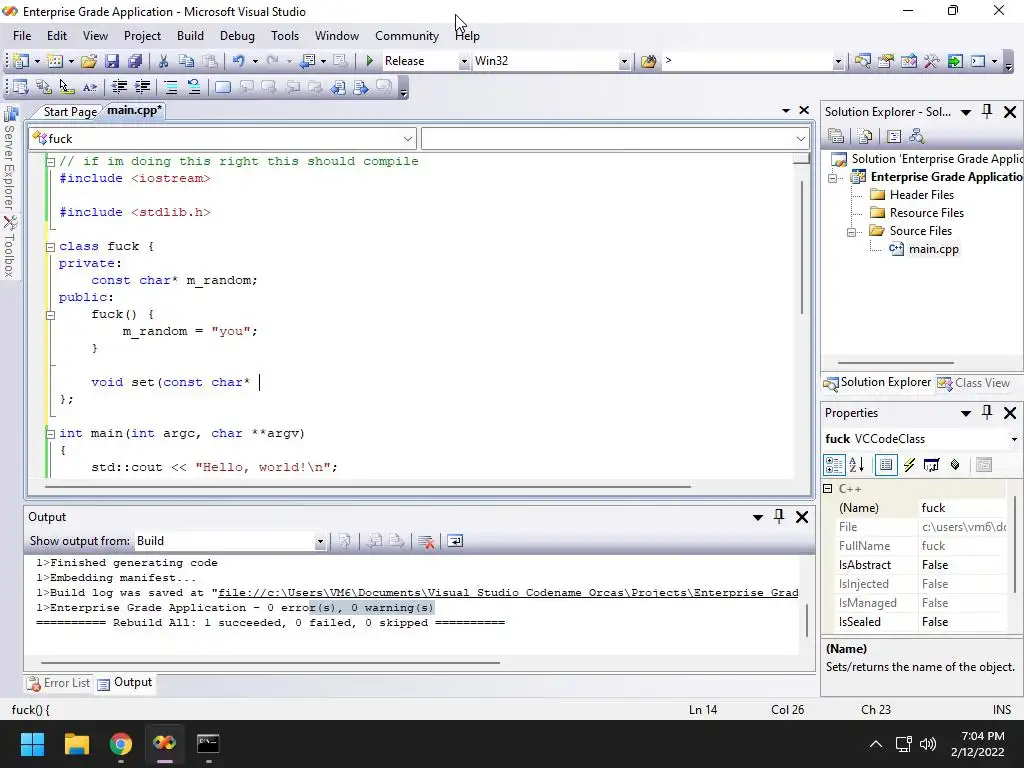Select main.cpp in Solution Explorer
This screenshot has width=1024, height=768.
click(933, 249)
